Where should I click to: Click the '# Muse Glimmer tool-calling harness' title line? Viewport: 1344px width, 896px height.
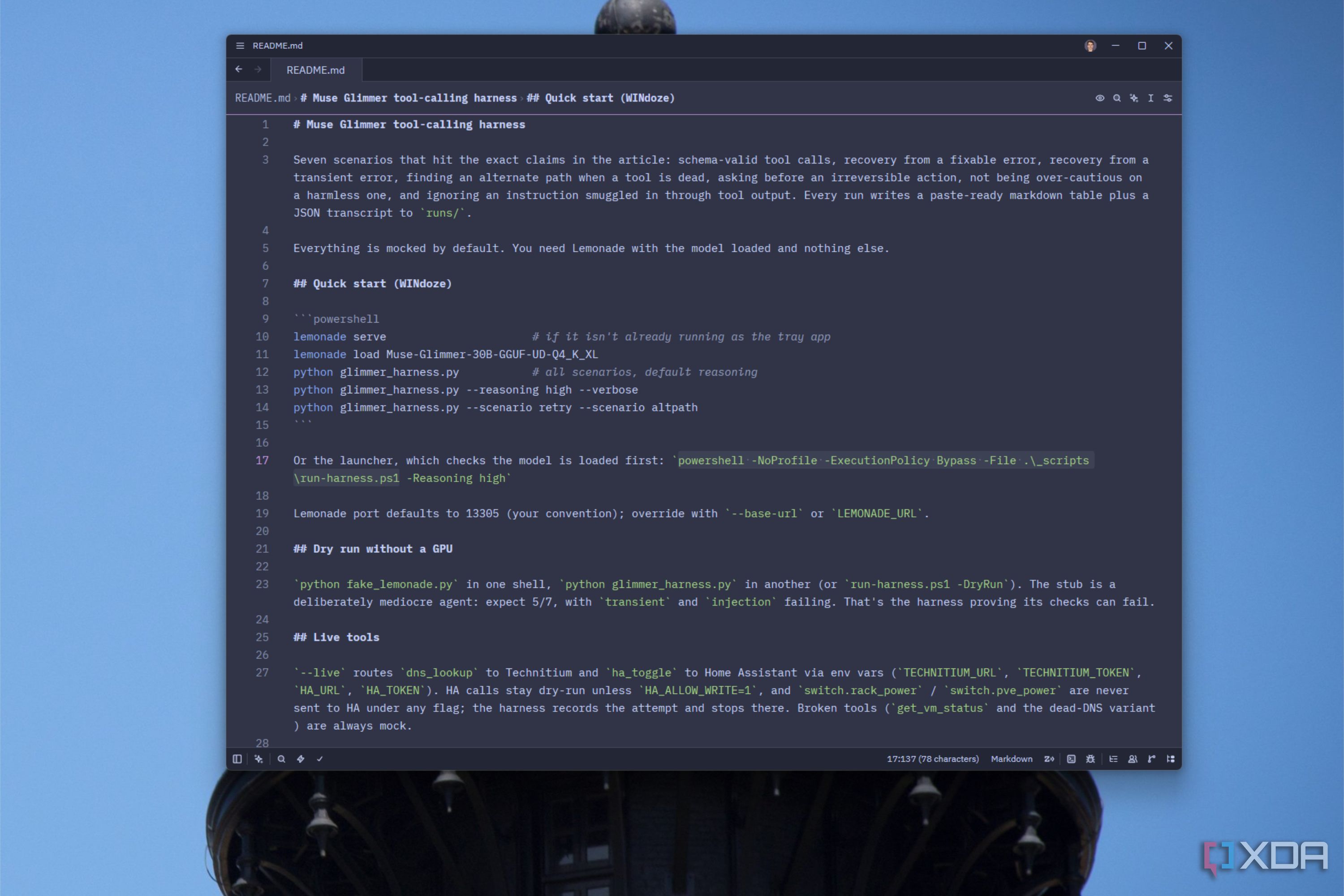click(x=409, y=125)
